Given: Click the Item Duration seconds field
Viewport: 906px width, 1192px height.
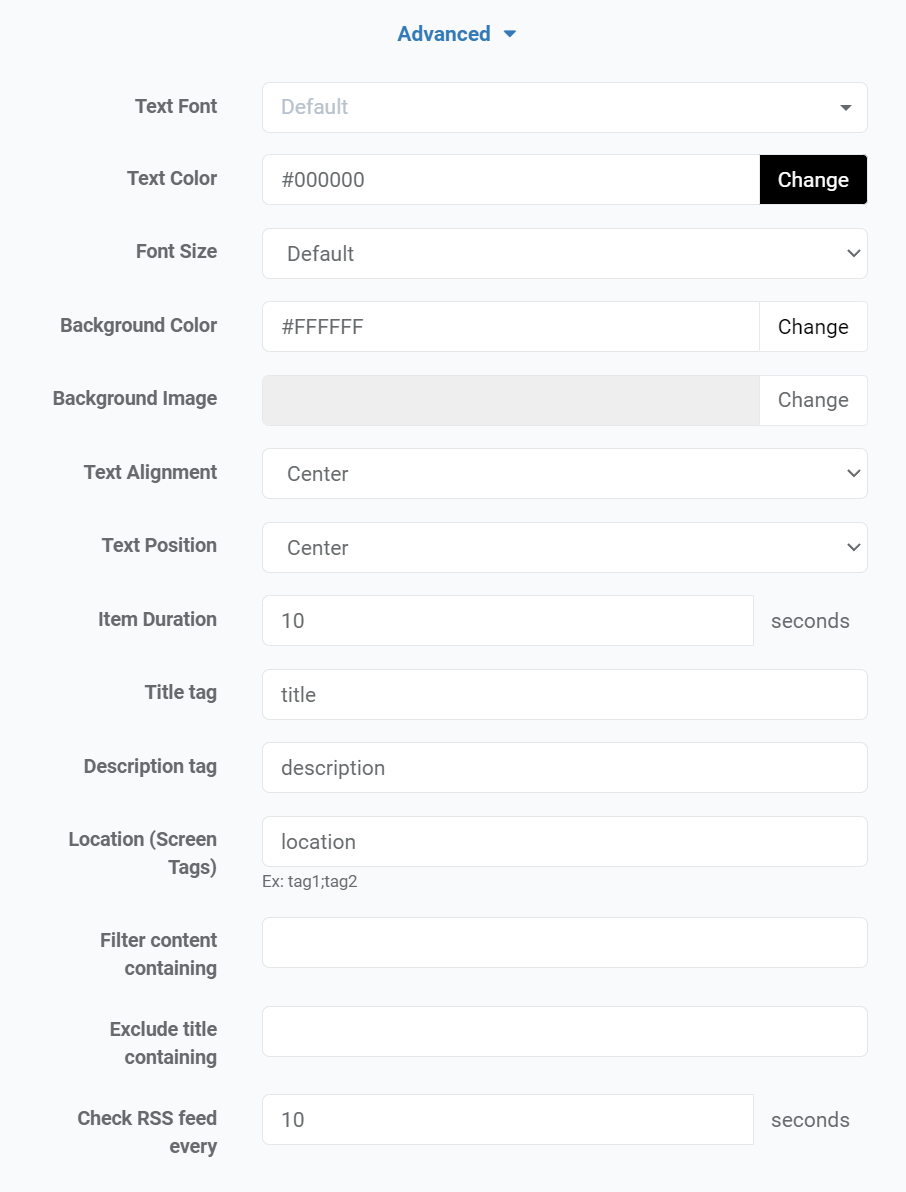Looking at the screenshot, I should click(508, 620).
